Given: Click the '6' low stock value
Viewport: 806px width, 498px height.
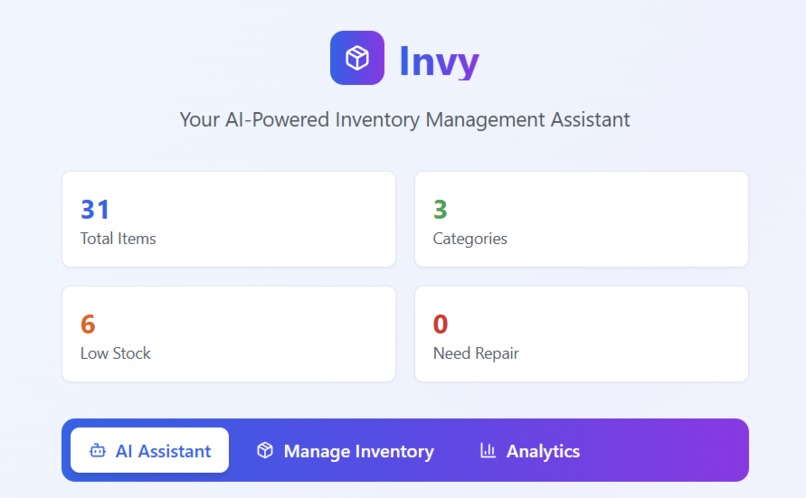Looking at the screenshot, I should [88, 324].
